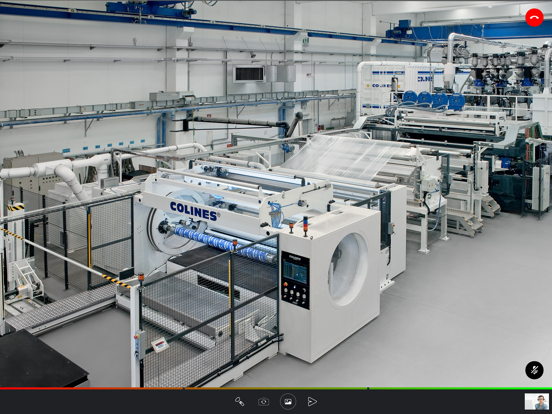
Task: Open the circled image share icon
Action: click(x=288, y=402)
